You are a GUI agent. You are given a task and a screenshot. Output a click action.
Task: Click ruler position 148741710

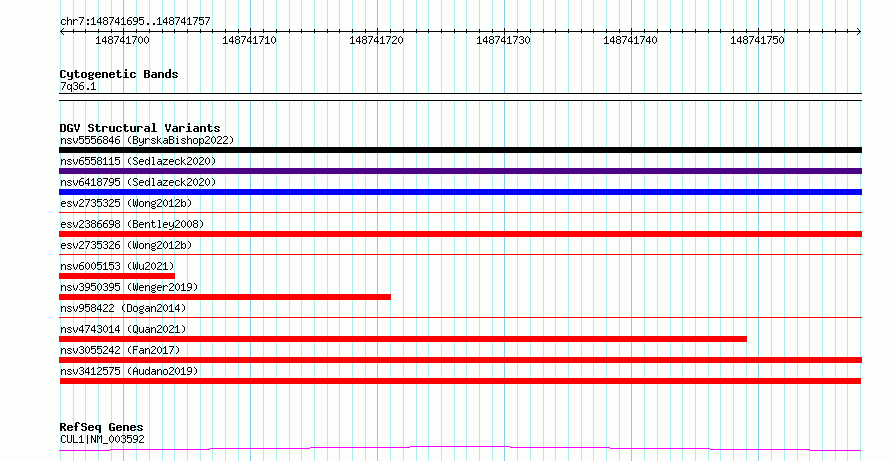[x=250, y=40]
